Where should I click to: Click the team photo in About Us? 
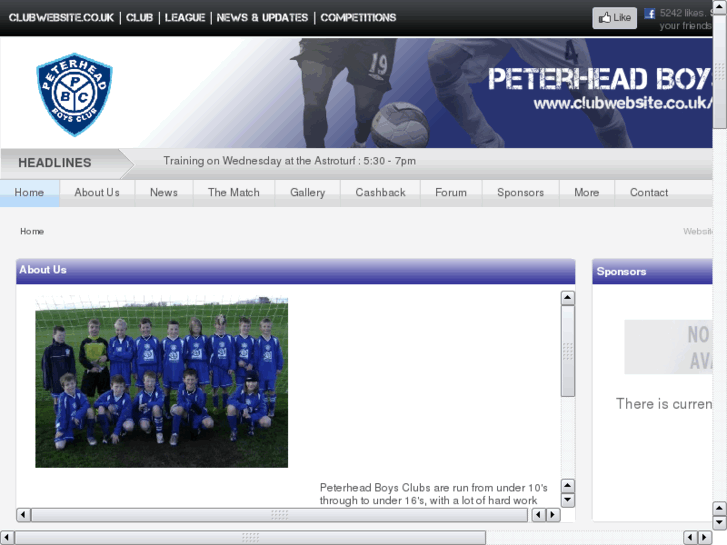tap(161, 382)
